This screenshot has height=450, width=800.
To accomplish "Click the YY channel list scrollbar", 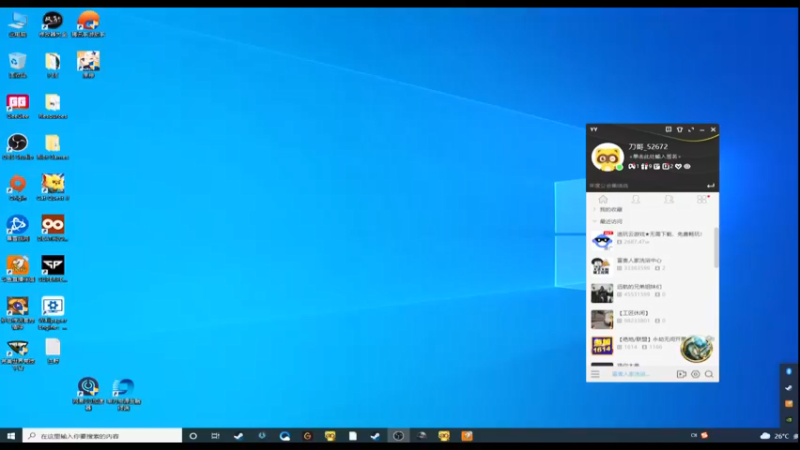I will (x=716, y=247).
